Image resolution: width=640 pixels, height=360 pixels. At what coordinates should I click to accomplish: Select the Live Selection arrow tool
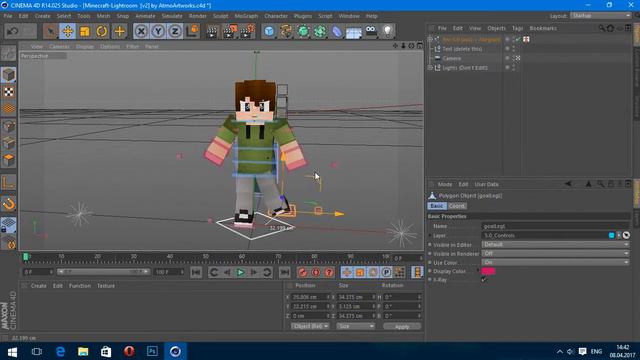[x=50, y=31]
